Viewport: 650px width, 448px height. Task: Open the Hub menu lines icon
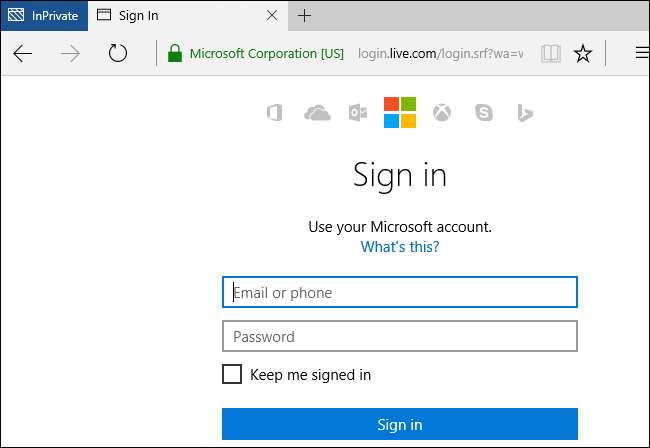[x=643, y=53]
